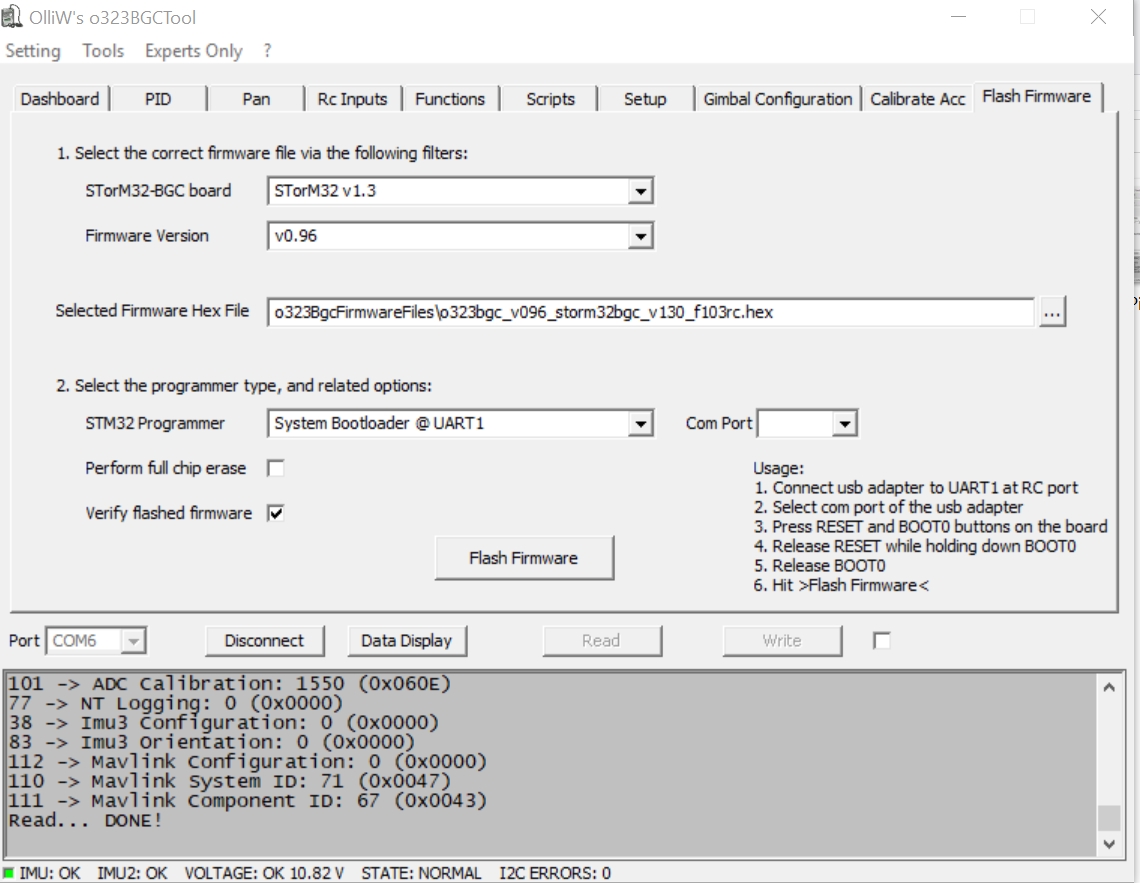Click the green IMU status indicator
This screenshot has width=1140, height=883.
tap(9, 873)
